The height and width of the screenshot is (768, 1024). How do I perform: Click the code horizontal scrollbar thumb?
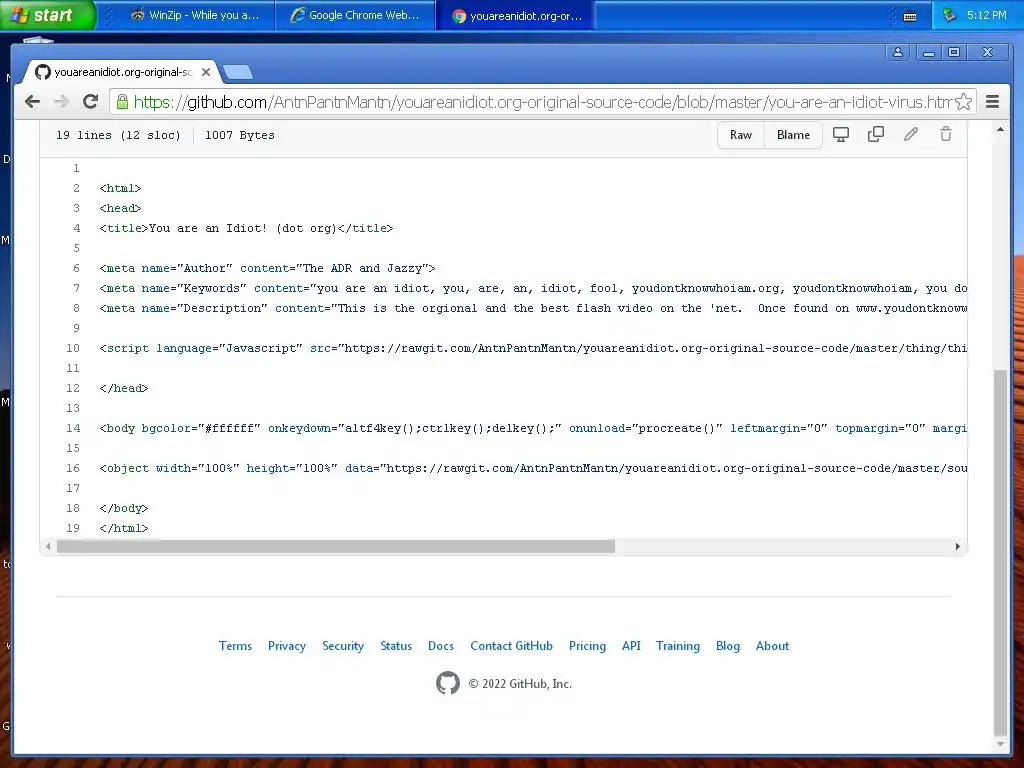336,547
